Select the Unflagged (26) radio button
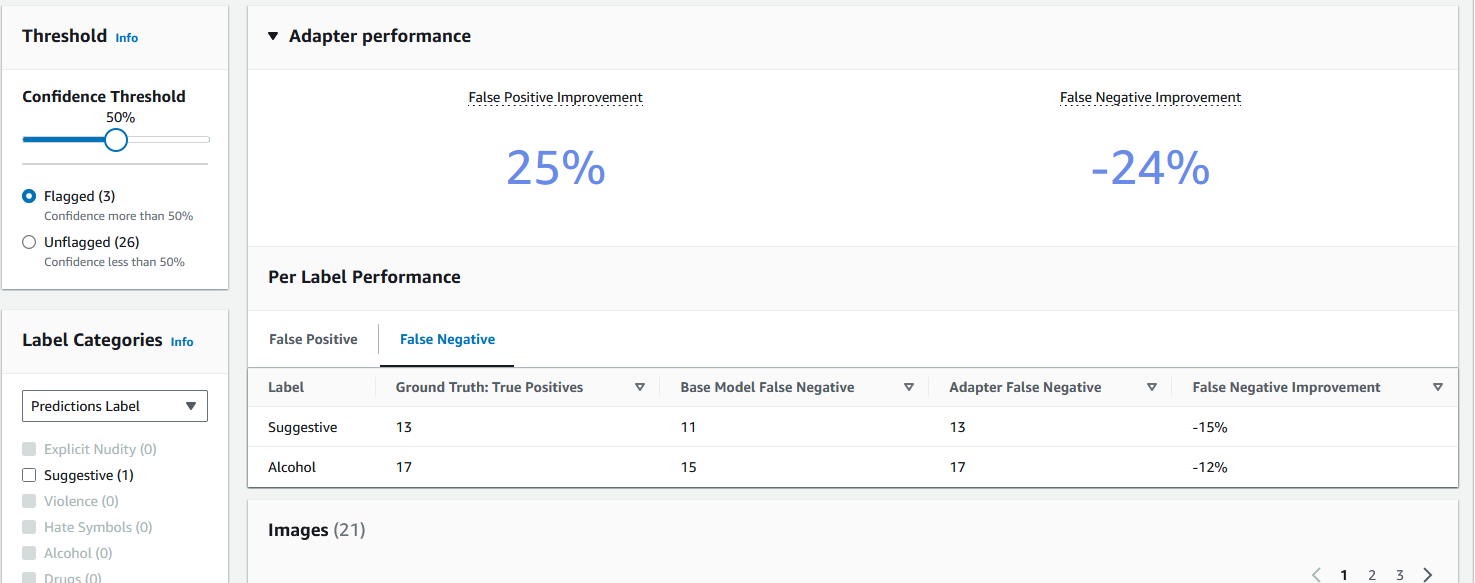The width and height of the screenshot is (1475, 583). [29, 241]
